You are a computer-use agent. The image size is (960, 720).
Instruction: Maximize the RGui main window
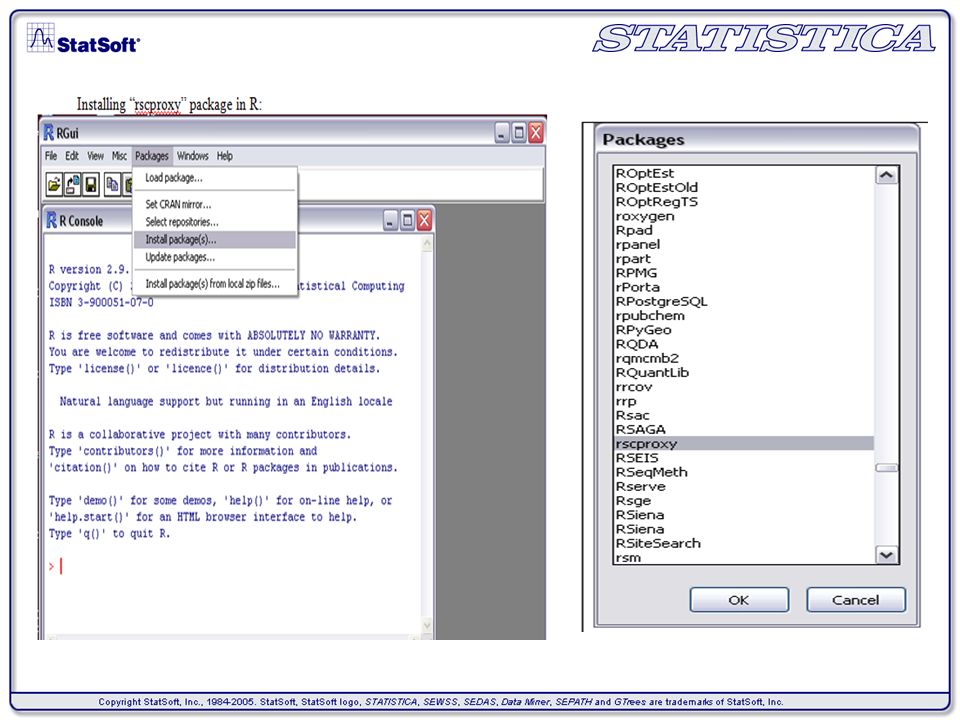tap(519, 133)
